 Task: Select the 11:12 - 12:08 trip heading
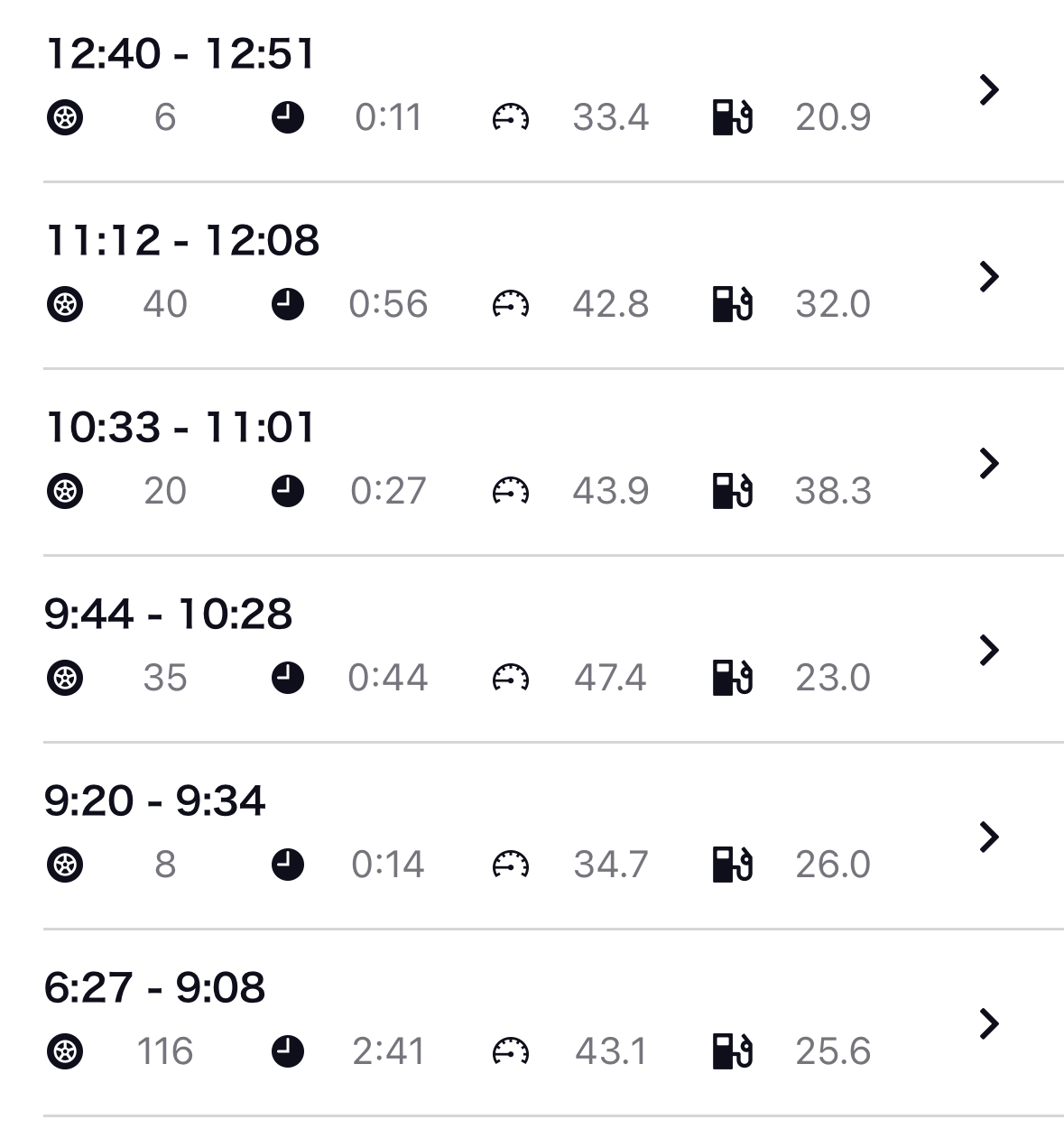coord(182,240)
